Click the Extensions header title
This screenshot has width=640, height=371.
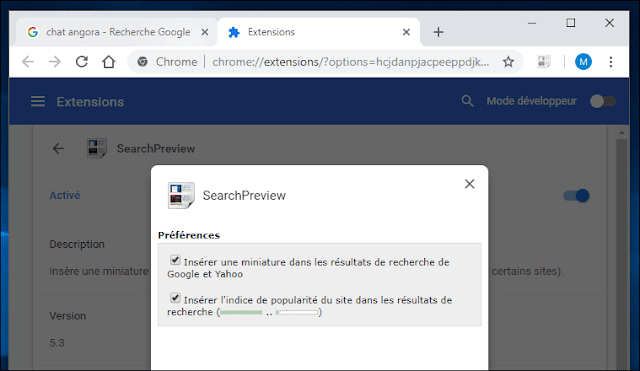(x=90, y=102)
